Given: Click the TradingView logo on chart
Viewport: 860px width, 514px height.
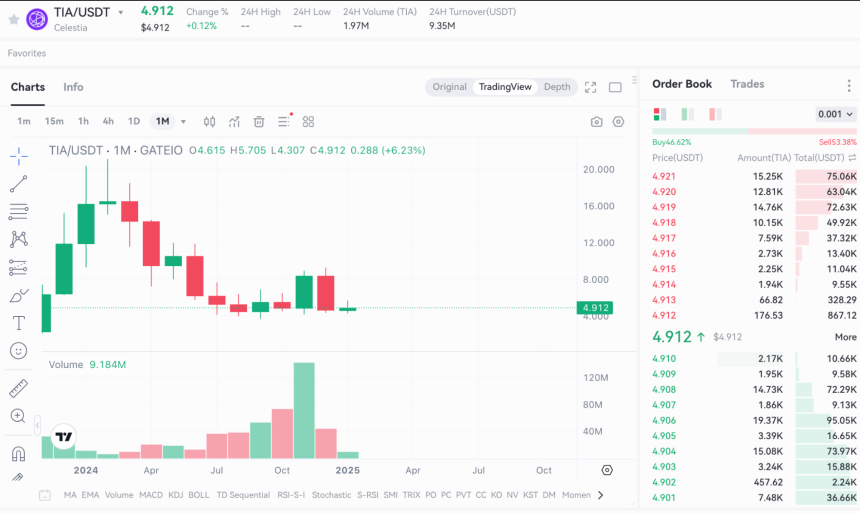Looking at the screenshot, I should click(64, 437).
